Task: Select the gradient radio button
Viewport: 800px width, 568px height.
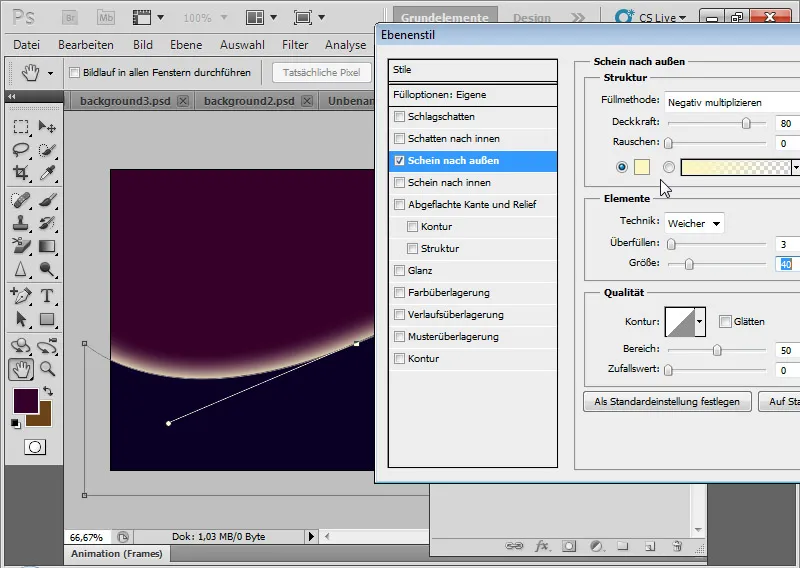Action: click(x=669, y=167)
